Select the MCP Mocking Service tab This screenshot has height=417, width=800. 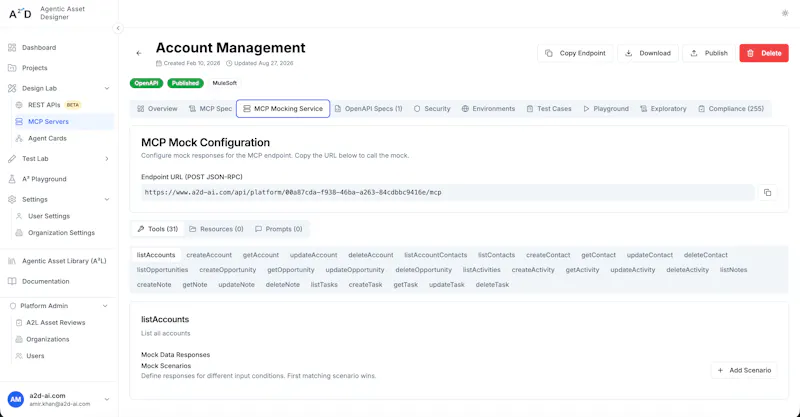tap(283, 109)
